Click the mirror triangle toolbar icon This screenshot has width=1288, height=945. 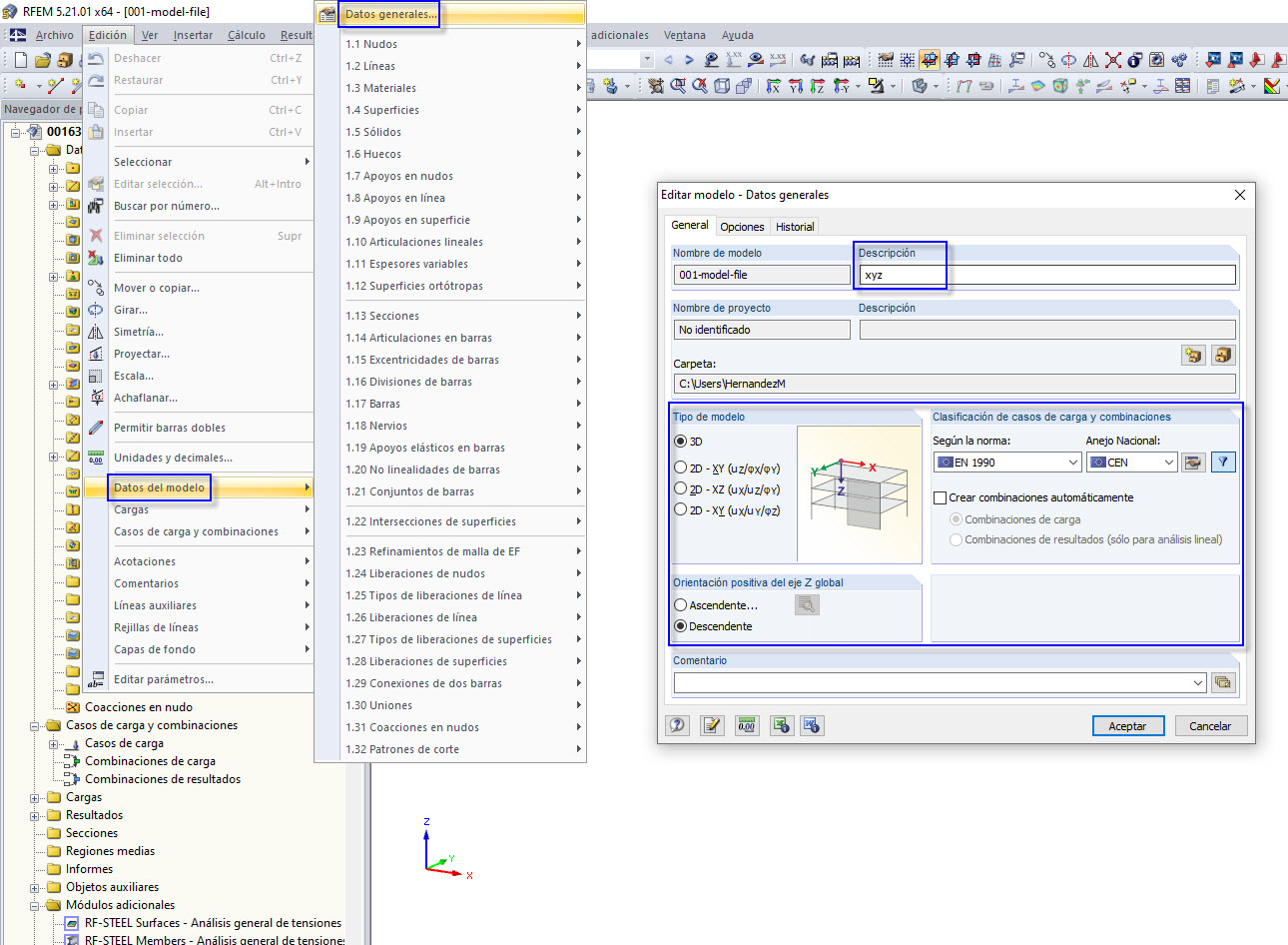pos(1090,60)
